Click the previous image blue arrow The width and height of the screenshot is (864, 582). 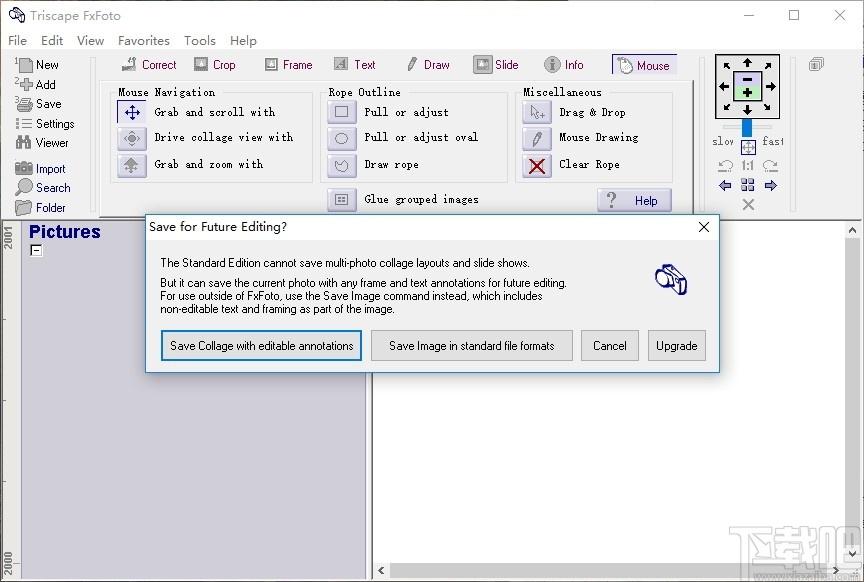click(725, 185)
